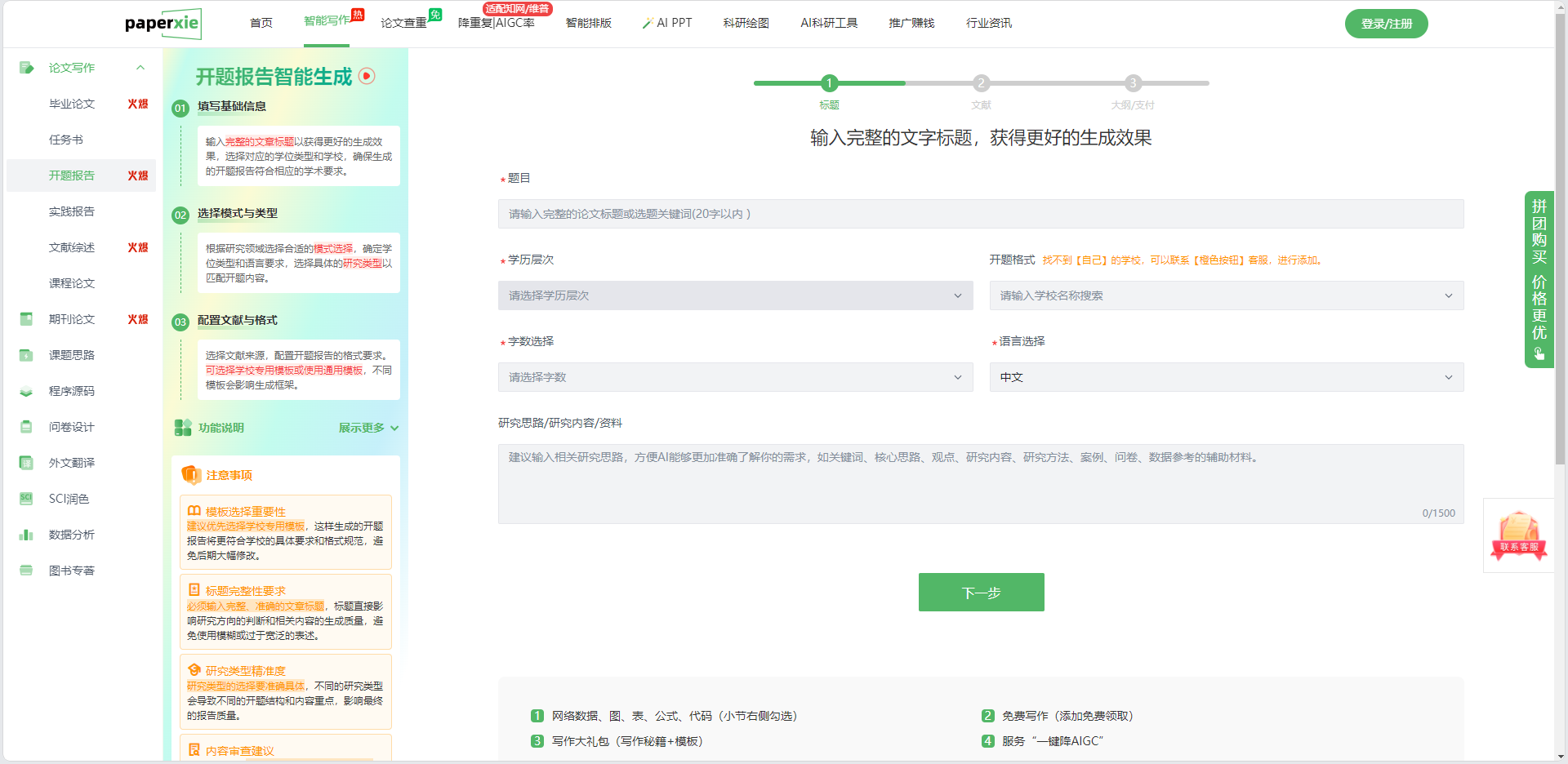Image resolution: width=1568 pixels, height=764 pixels.
Task: Click the 题目 title input field
Action: [980, 214]
